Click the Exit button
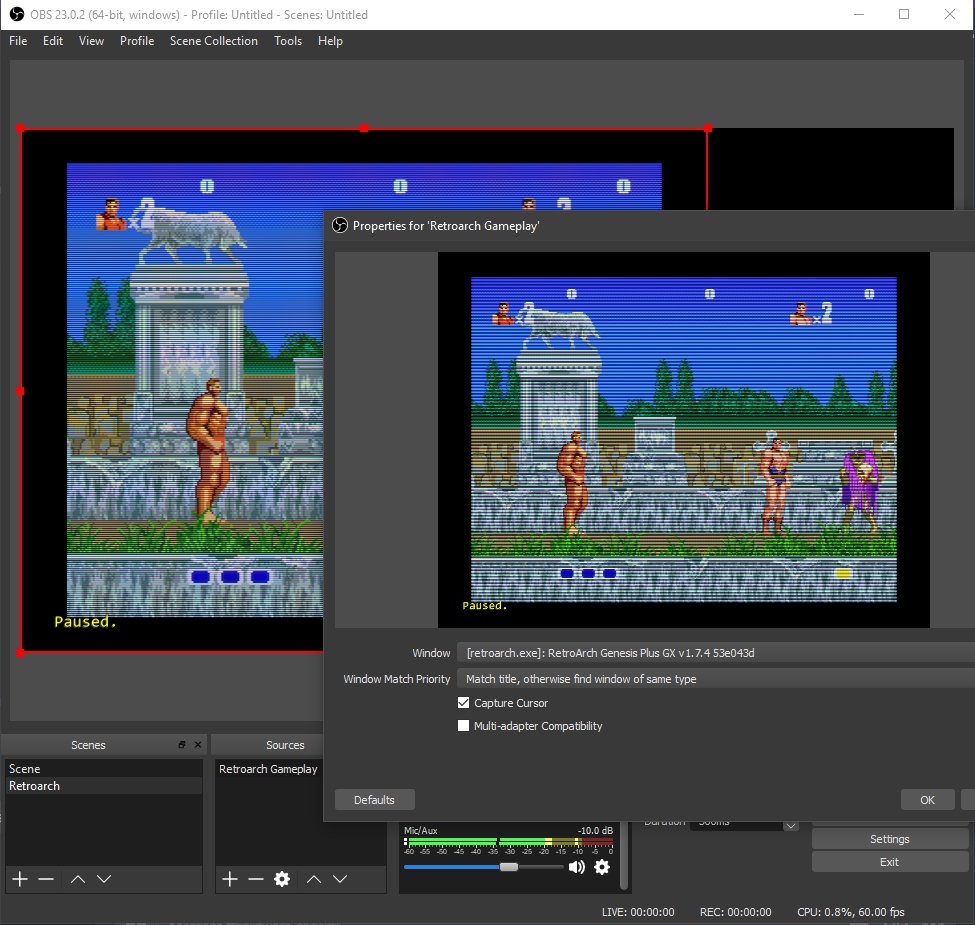The width and height of the screenshot is (975, 925). (x=890, y=862)
